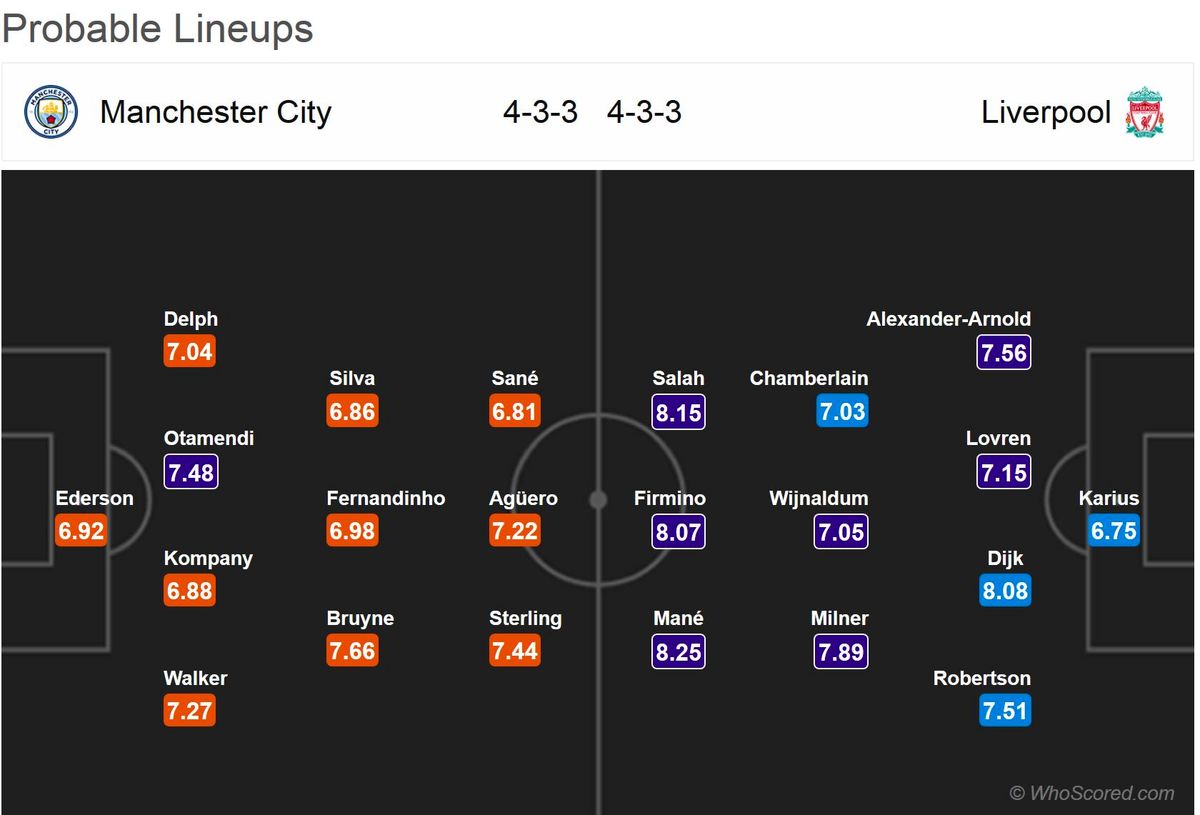Screen dimensions: 1200x815
Task: Open the Liverpool team name link
Action: click(x=1046, y=112)
